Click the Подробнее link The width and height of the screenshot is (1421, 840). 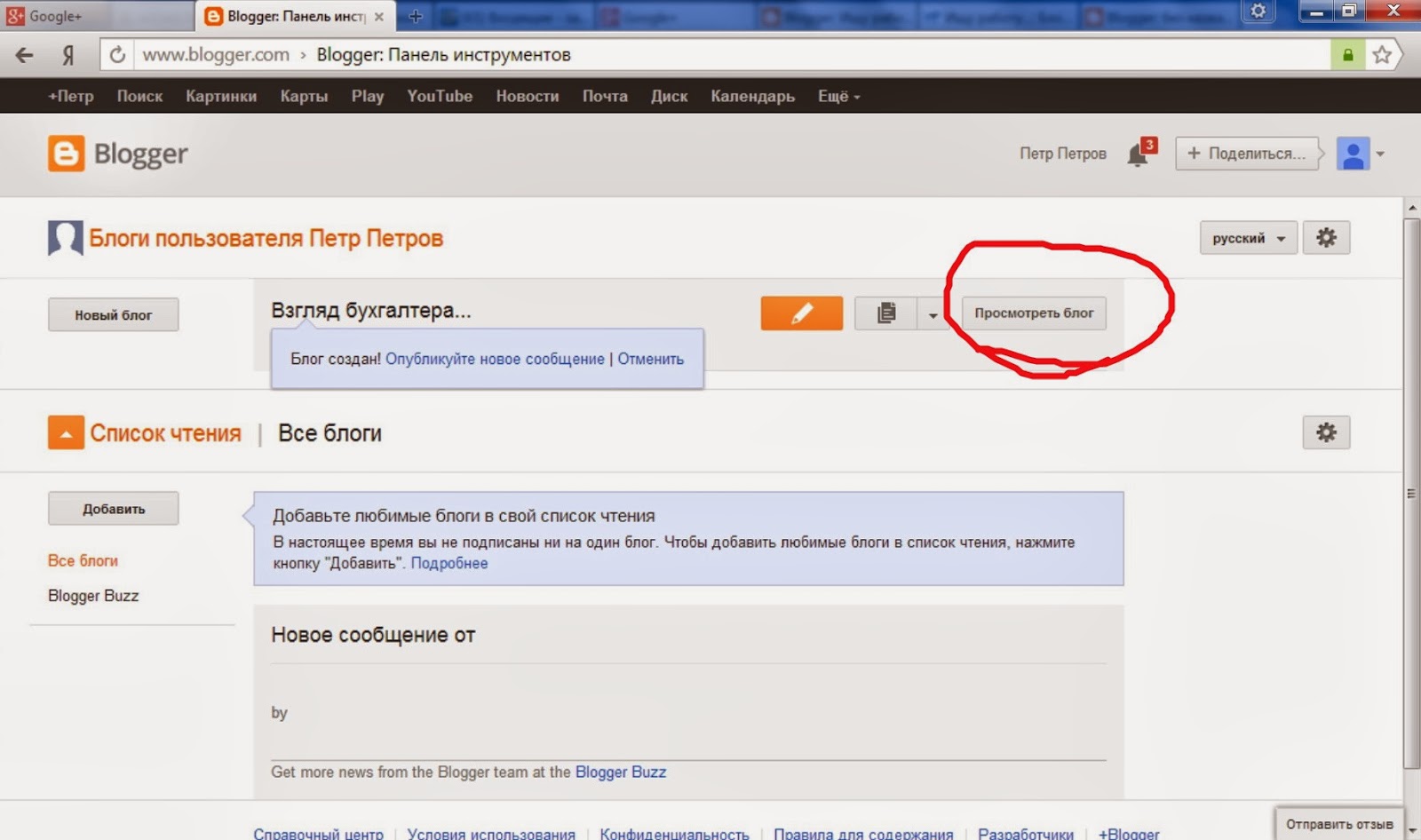click(449, 563)
